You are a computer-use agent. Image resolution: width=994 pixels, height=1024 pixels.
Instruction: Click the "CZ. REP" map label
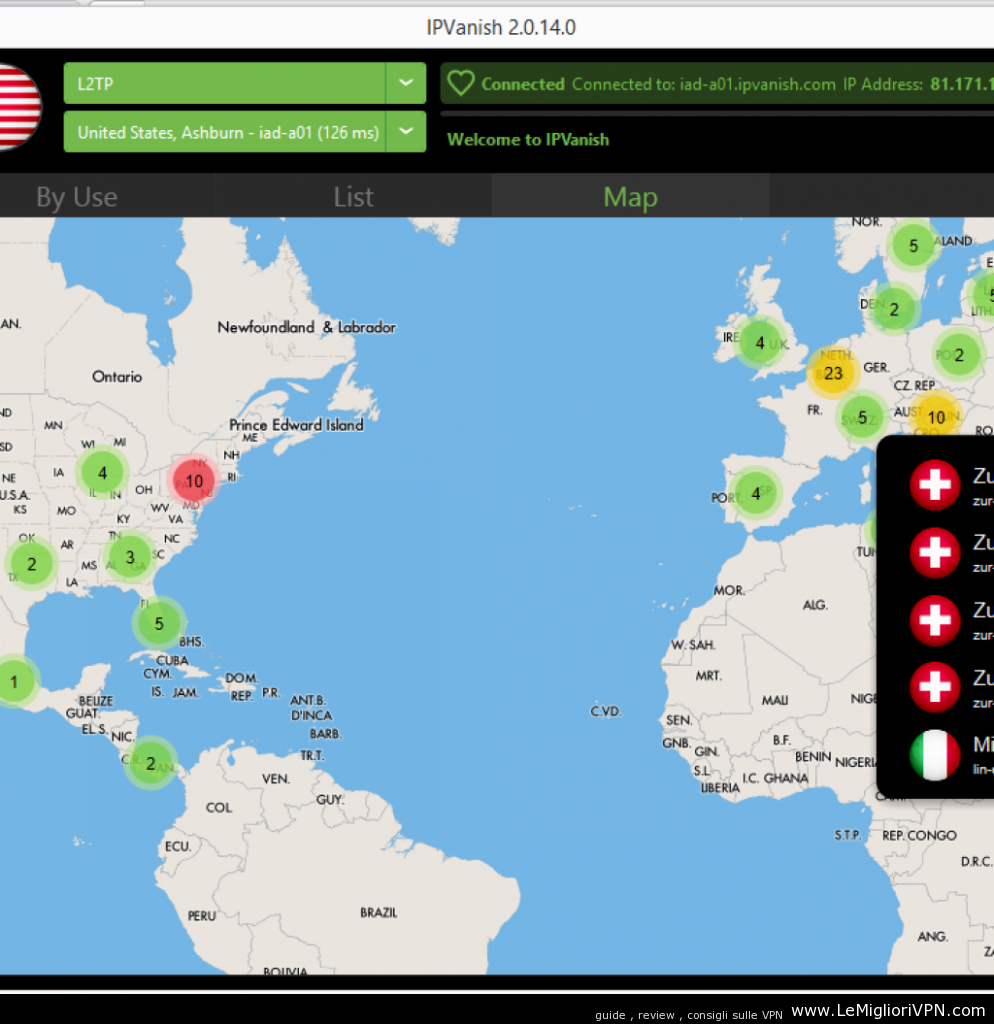click(914, 385)
